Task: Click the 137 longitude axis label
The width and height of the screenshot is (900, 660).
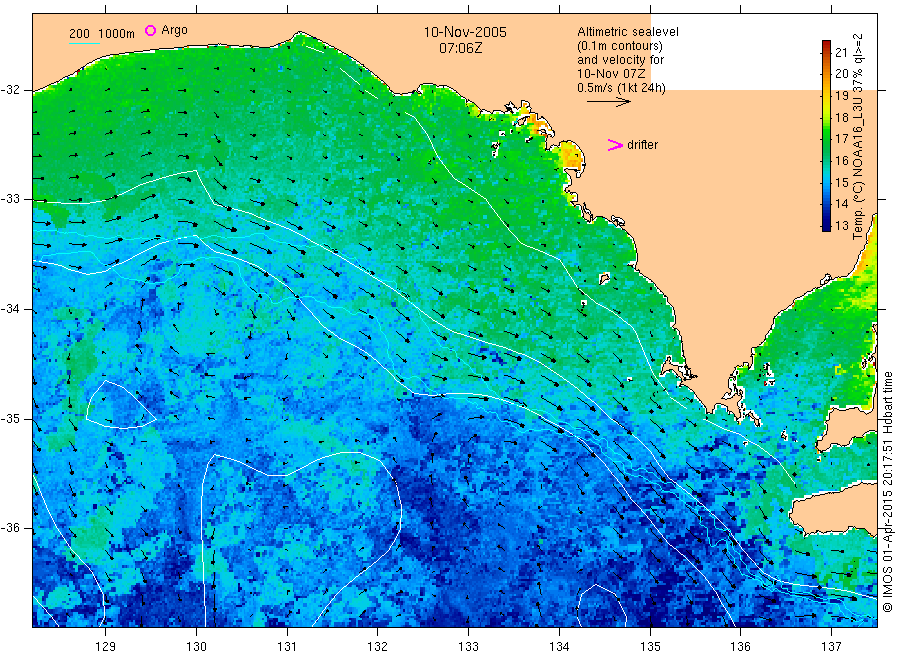Action: [831, 647]
